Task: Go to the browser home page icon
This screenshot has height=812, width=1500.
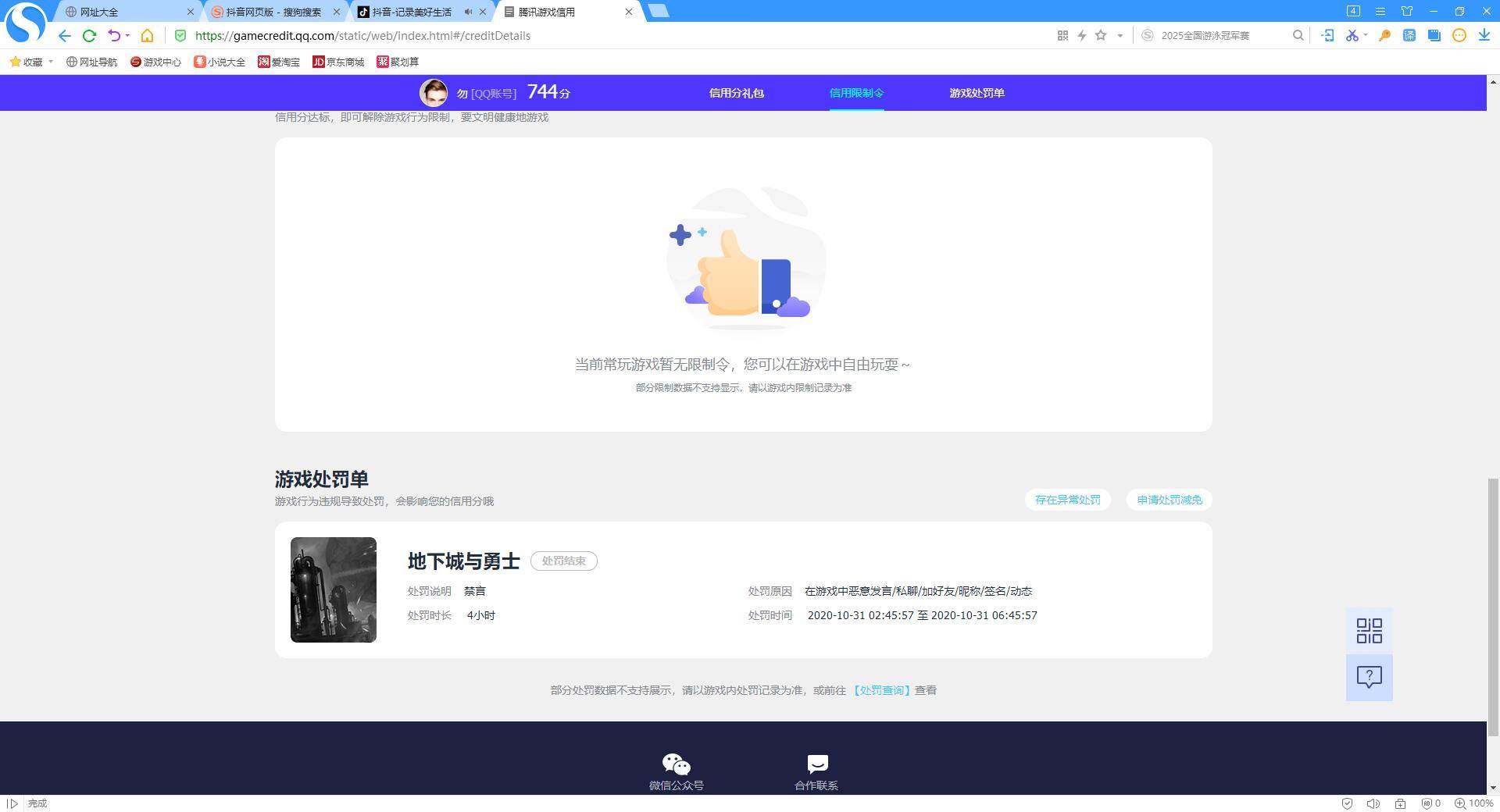Action: 147,36
